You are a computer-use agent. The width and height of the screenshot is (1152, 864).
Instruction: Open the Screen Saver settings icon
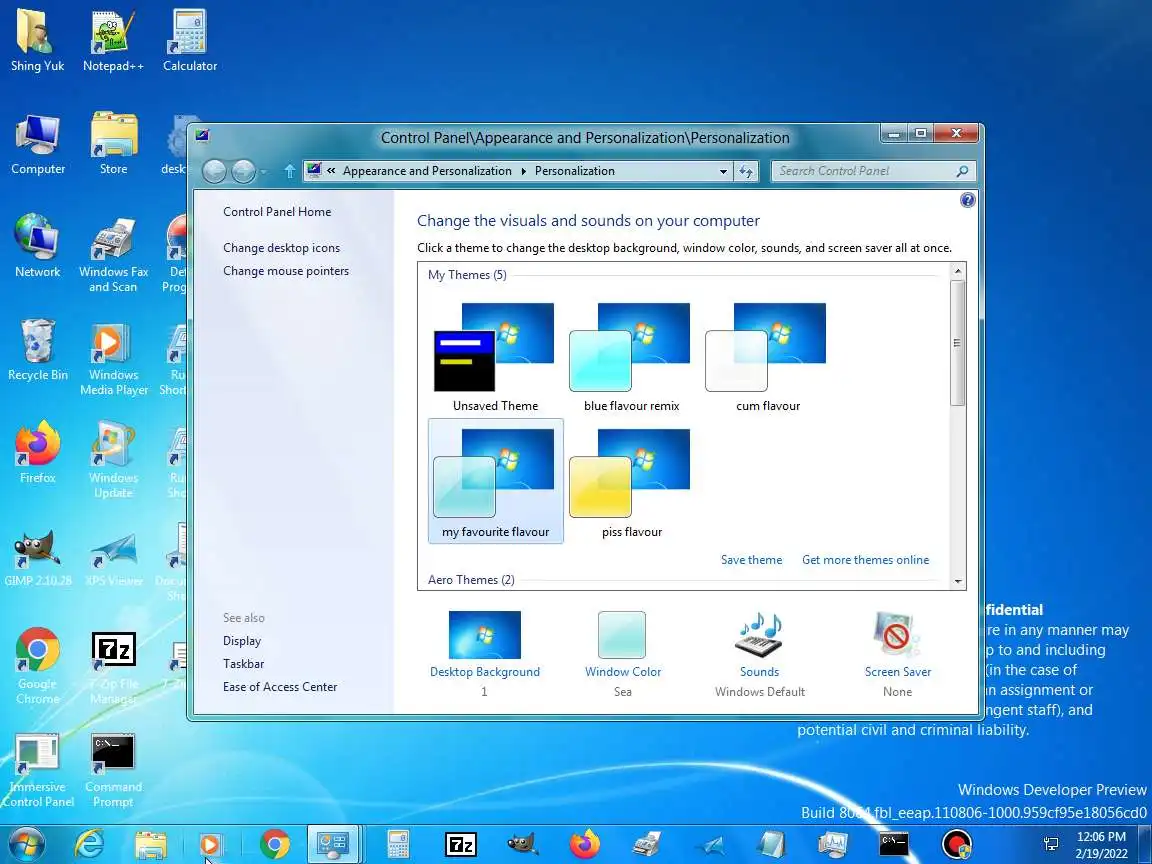(896, 635)
